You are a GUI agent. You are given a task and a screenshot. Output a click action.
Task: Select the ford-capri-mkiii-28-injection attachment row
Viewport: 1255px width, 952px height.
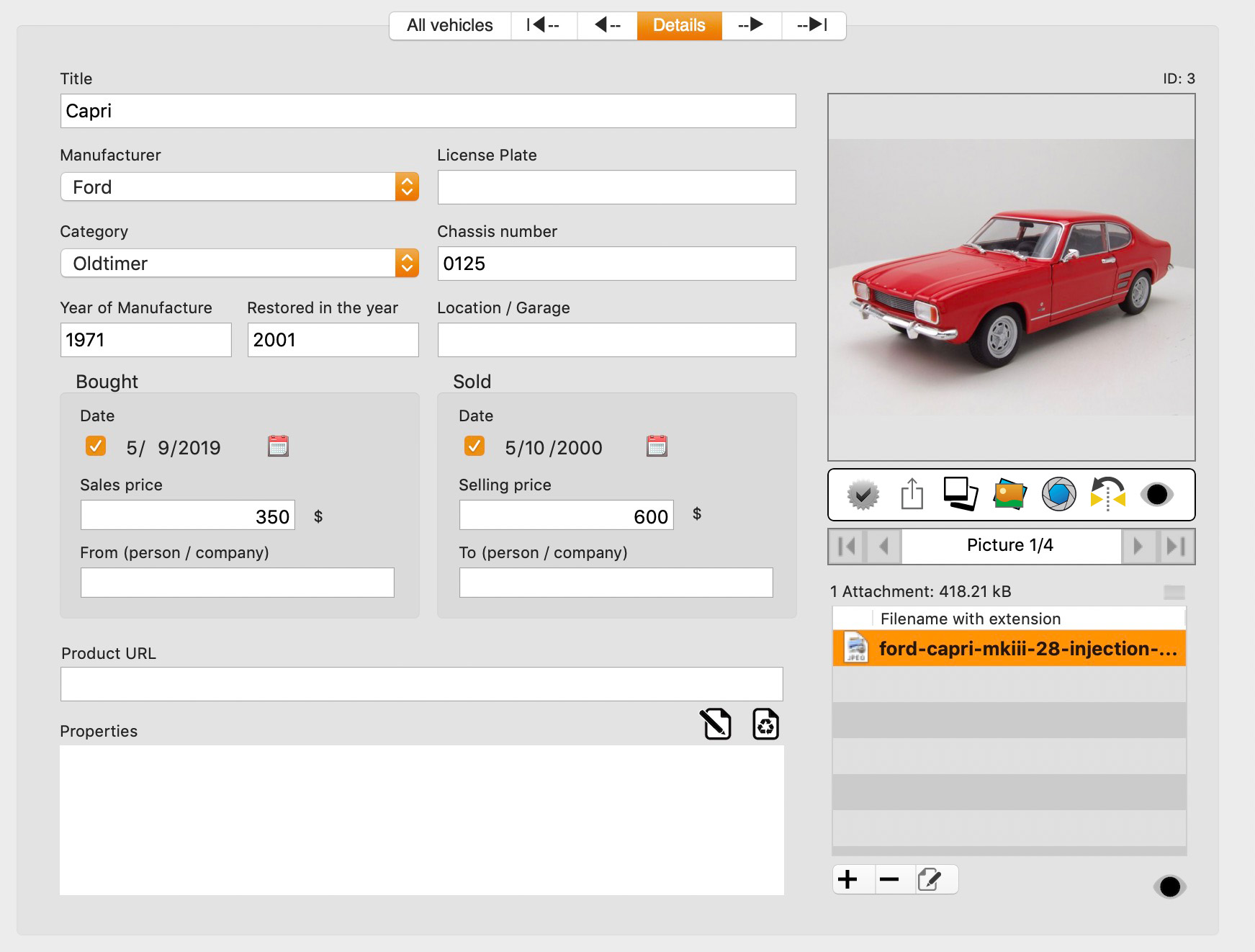[1009, 648]
